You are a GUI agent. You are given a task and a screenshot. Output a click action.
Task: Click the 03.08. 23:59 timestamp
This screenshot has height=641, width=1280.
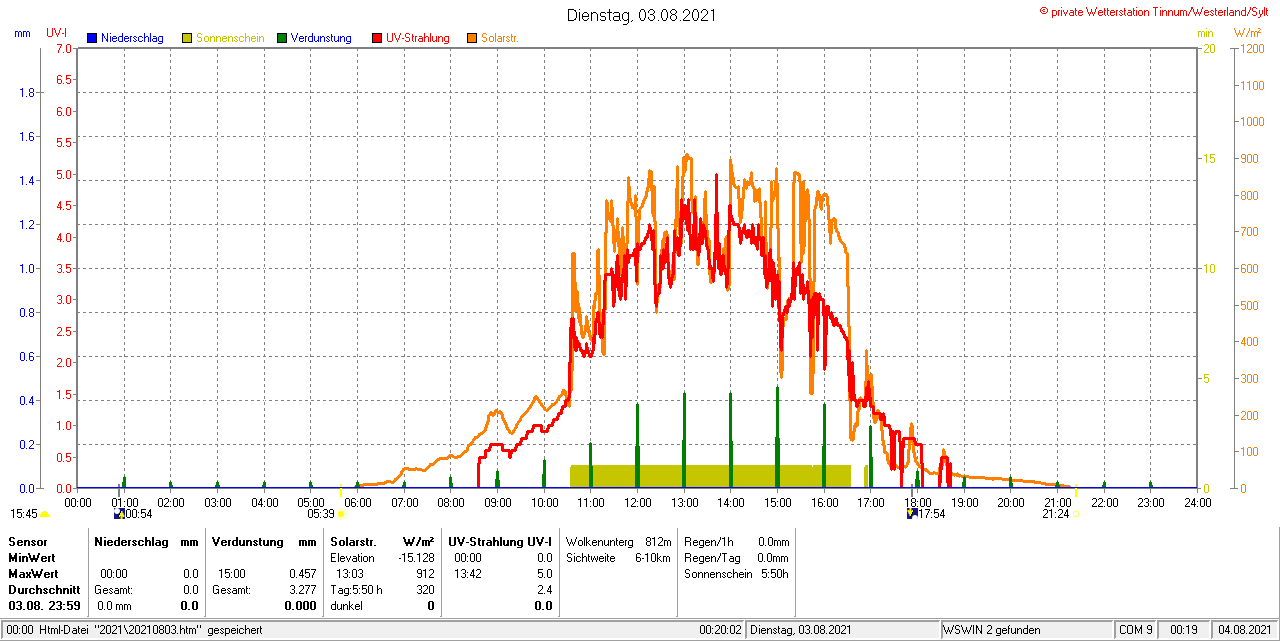coord(44,605)
